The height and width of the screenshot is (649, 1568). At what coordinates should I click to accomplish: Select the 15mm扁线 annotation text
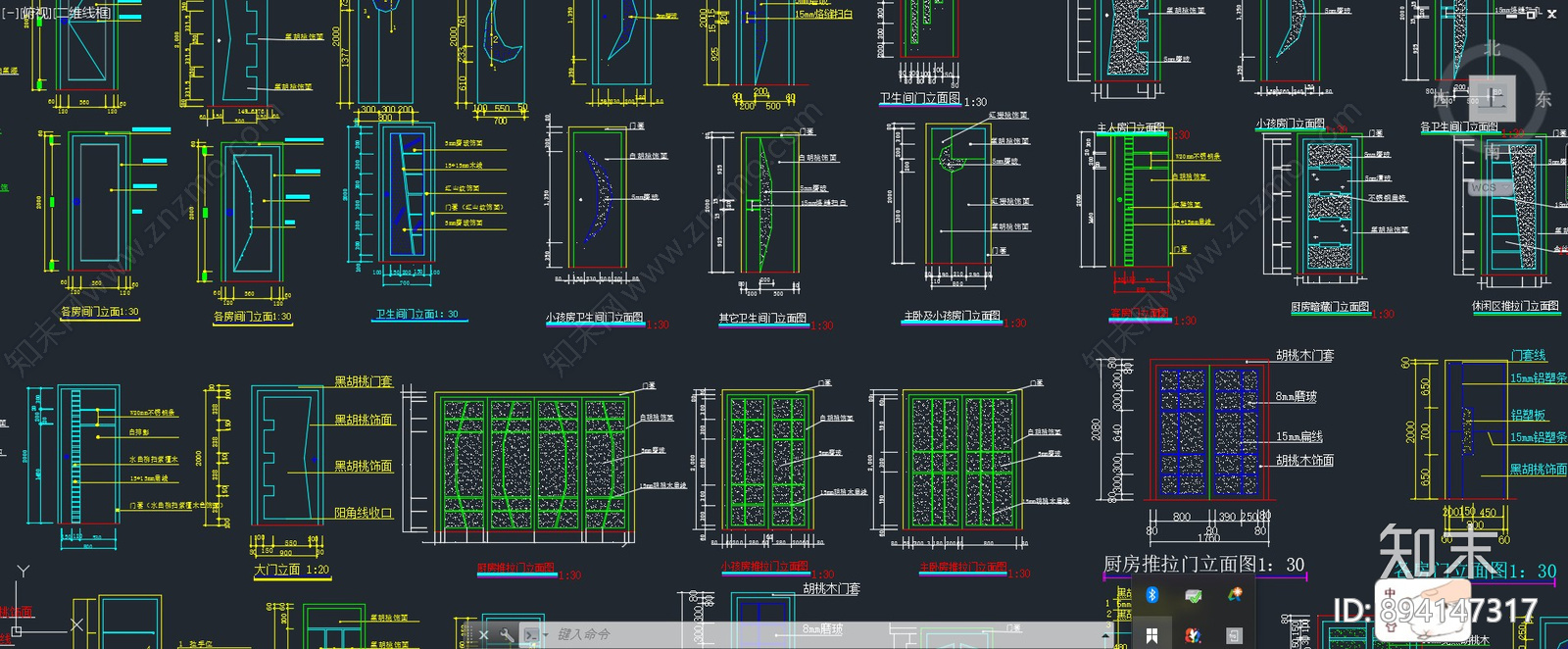point(1299,437)
